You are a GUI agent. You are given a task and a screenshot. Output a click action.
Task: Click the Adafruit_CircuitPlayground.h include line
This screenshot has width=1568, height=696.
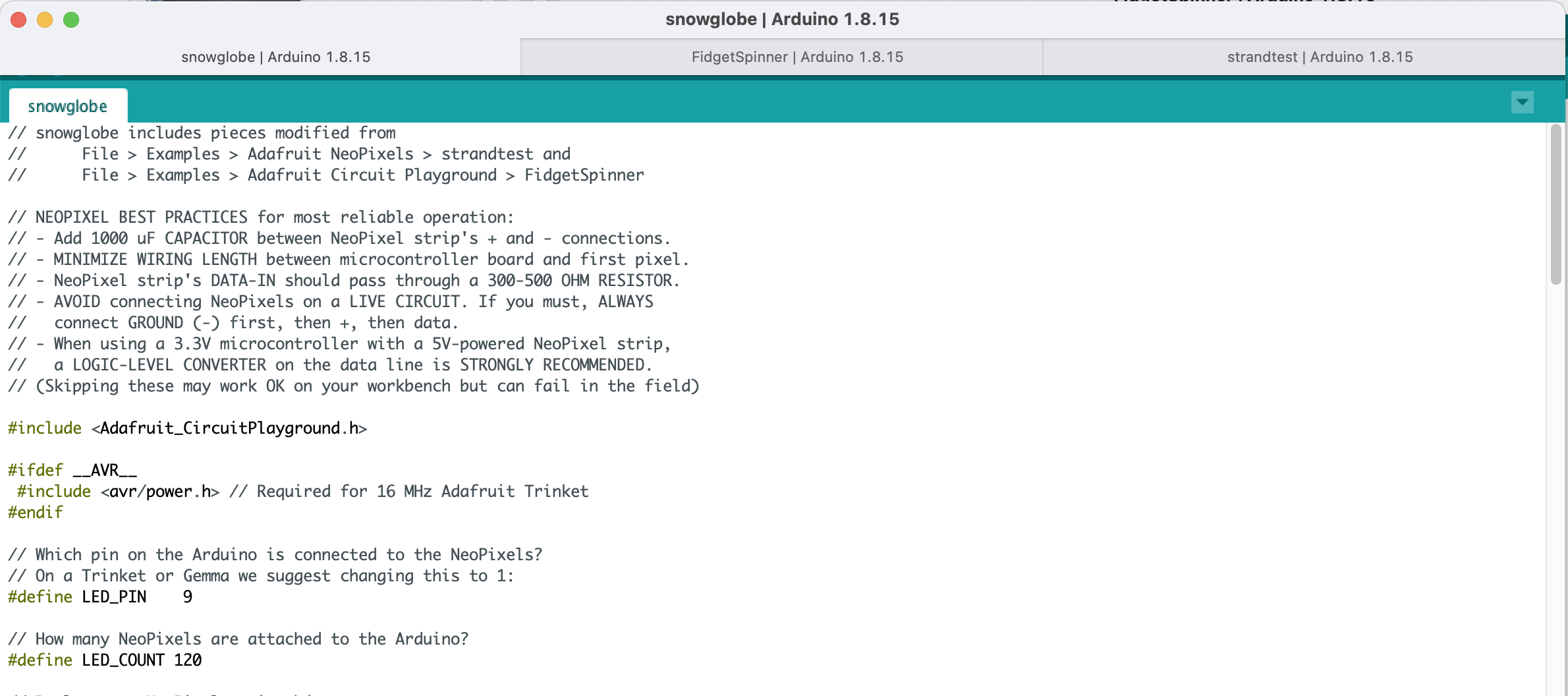tap(188, 428)
